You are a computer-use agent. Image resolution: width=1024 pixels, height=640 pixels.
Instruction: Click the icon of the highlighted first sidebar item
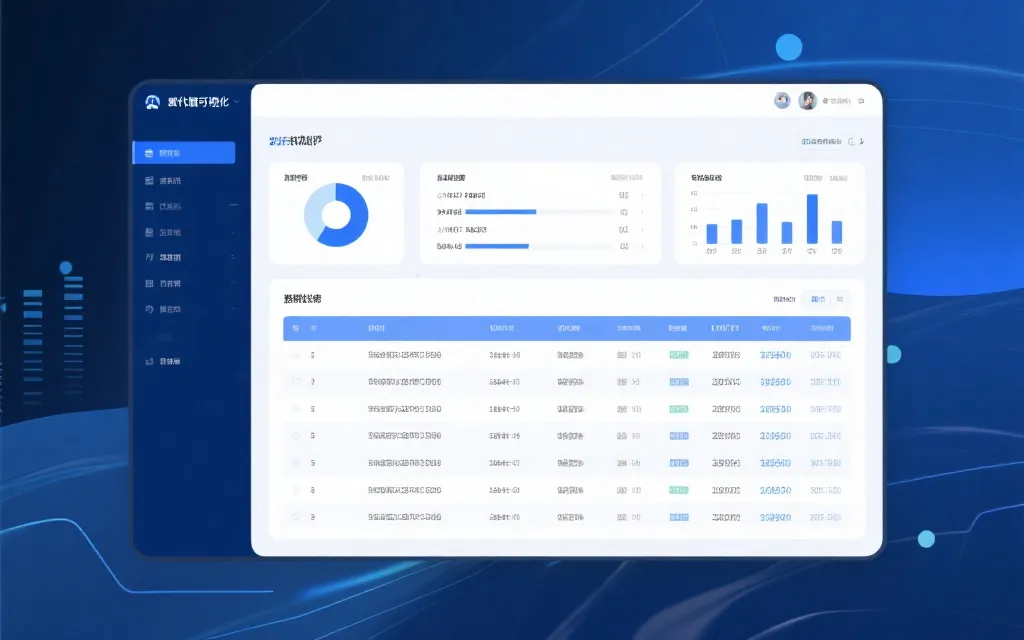149,153
